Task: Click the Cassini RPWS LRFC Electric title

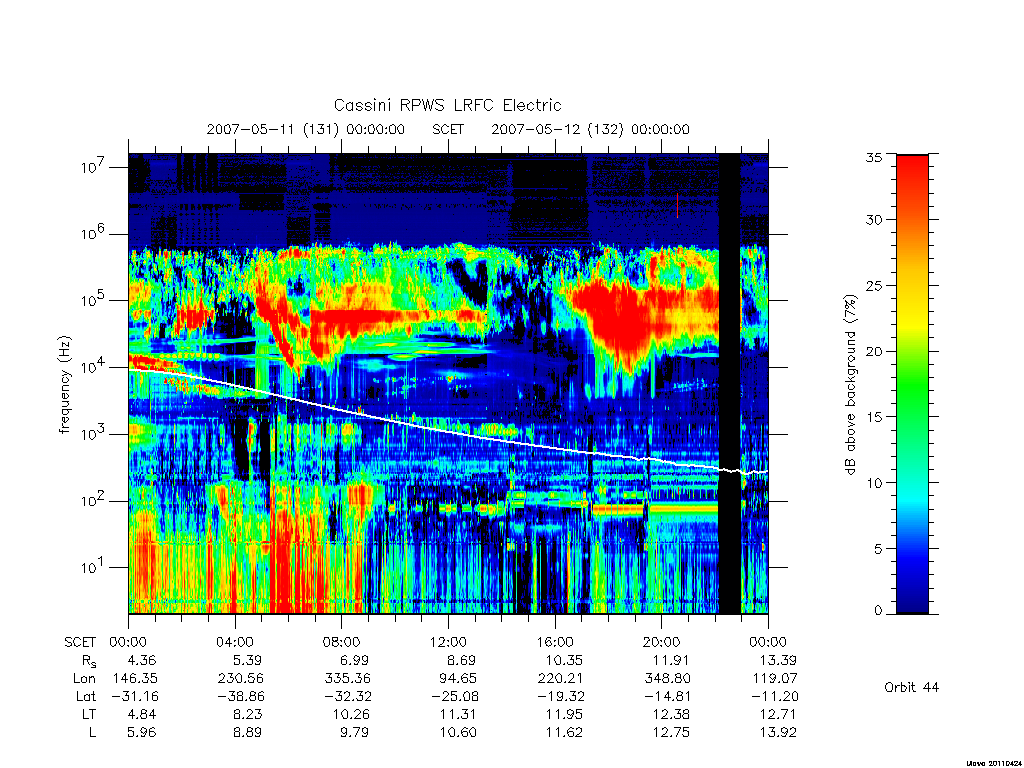Action: click(x=447, y=105)
